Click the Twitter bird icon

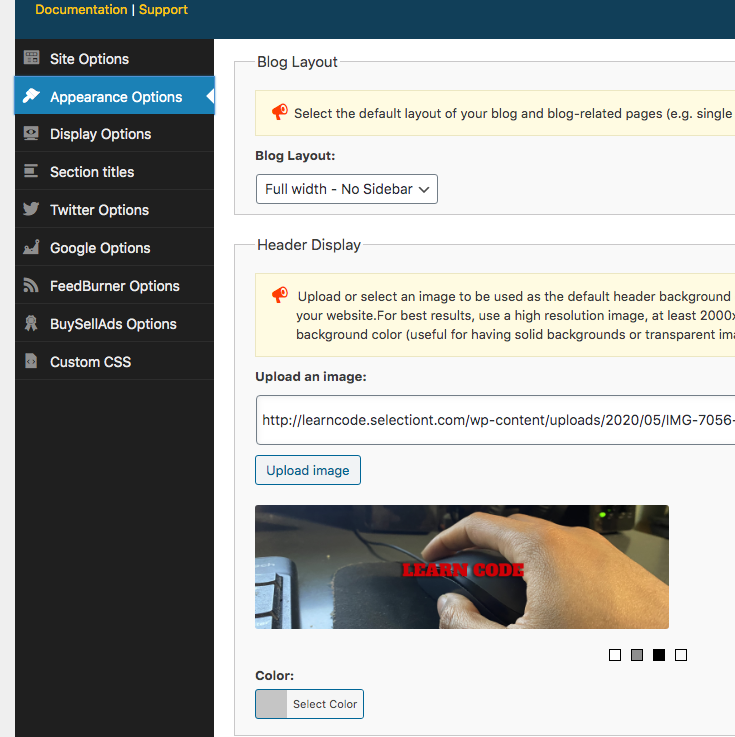[31, 209]
